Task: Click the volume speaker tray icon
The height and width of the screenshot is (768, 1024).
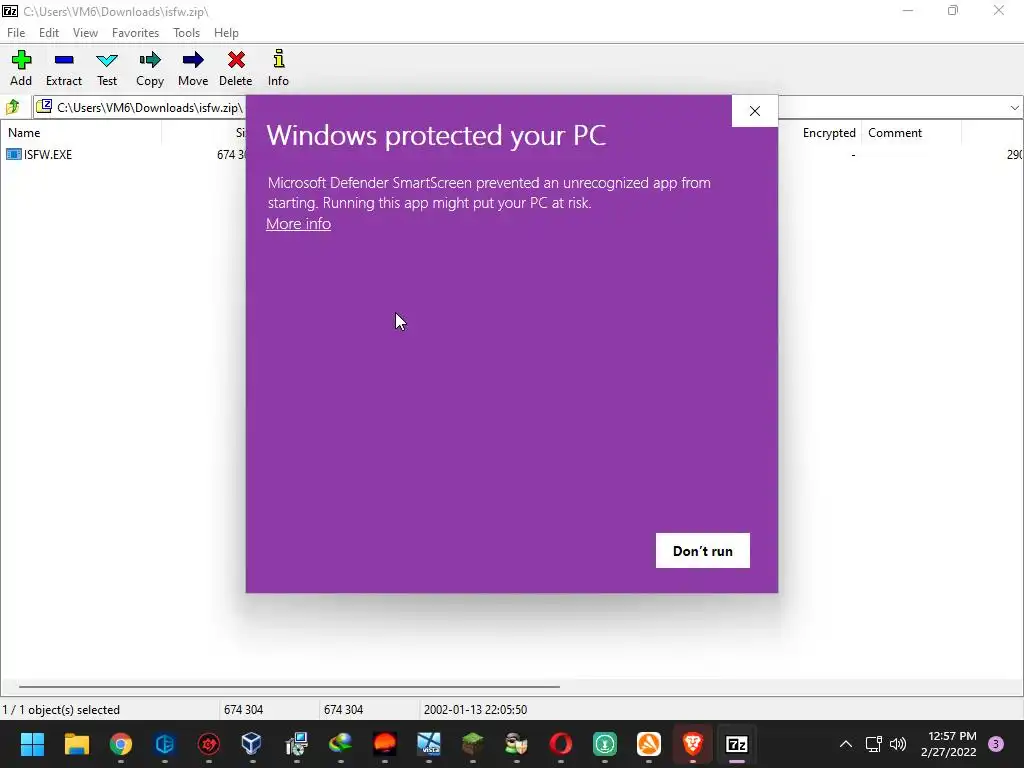Action: [x=898, y=744]
